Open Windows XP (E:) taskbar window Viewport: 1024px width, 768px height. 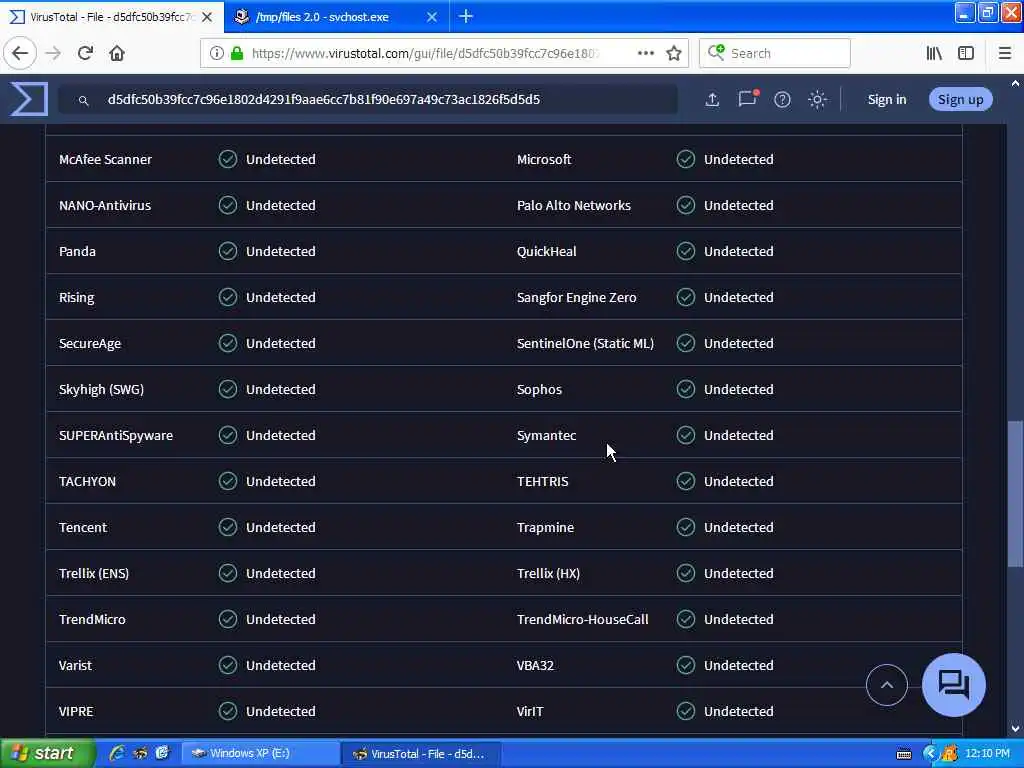(x=260, y=754)
